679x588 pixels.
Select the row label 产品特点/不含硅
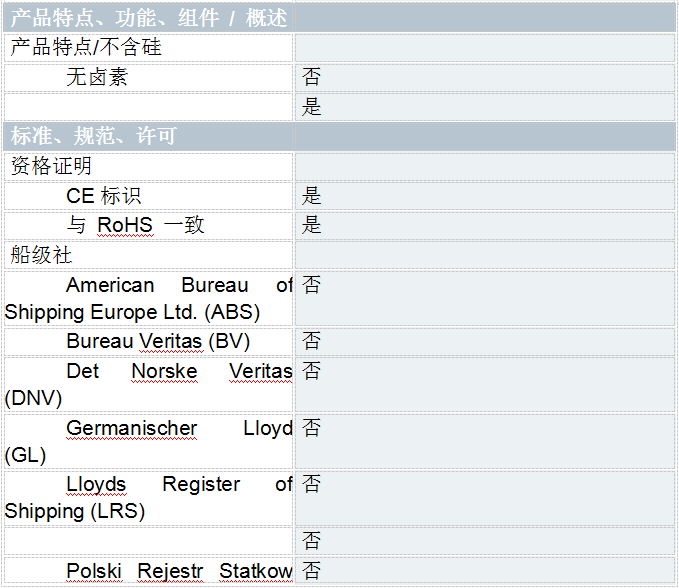[x=86, y=47]
